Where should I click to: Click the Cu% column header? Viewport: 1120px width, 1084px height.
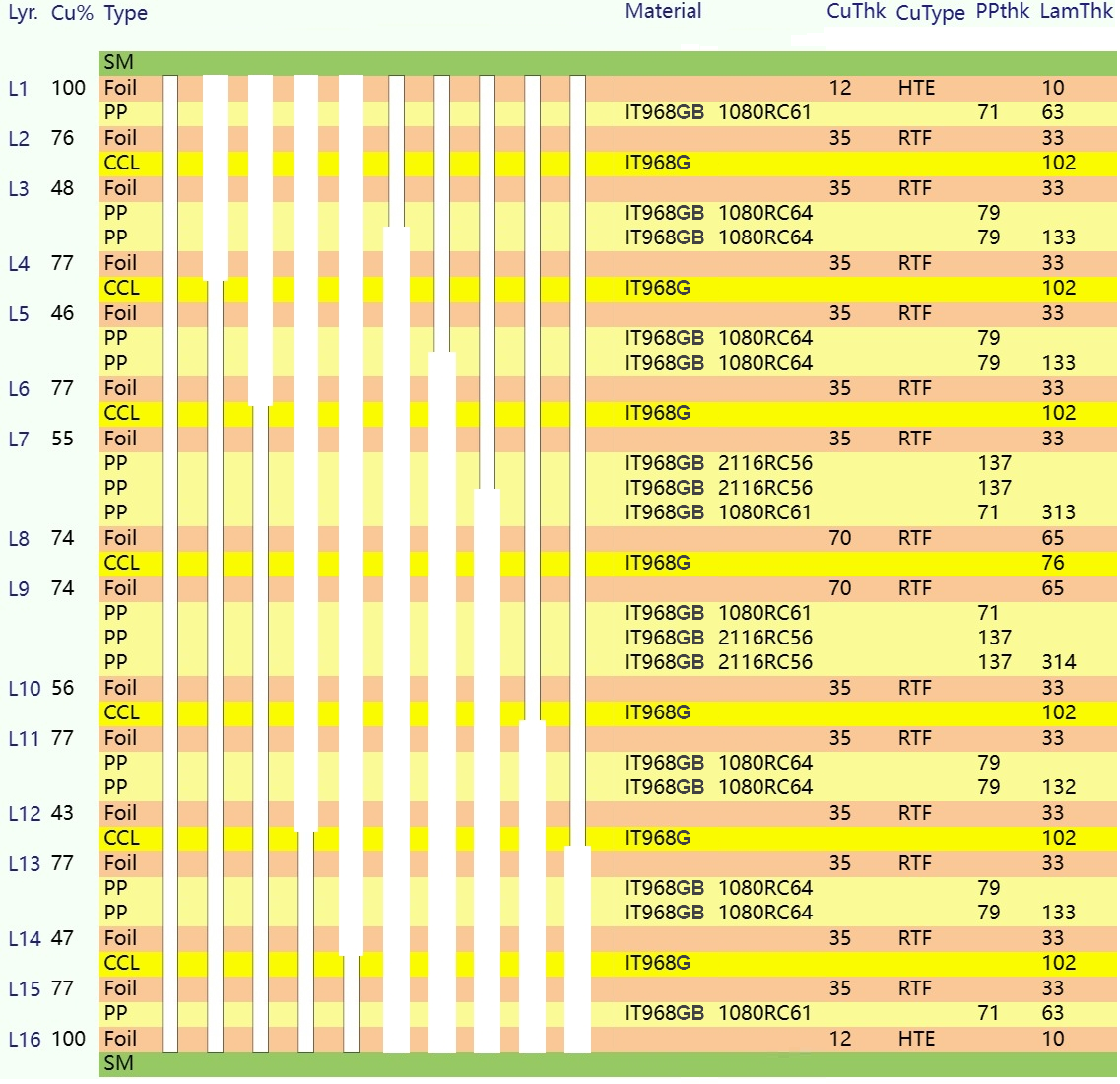[71, 14]
